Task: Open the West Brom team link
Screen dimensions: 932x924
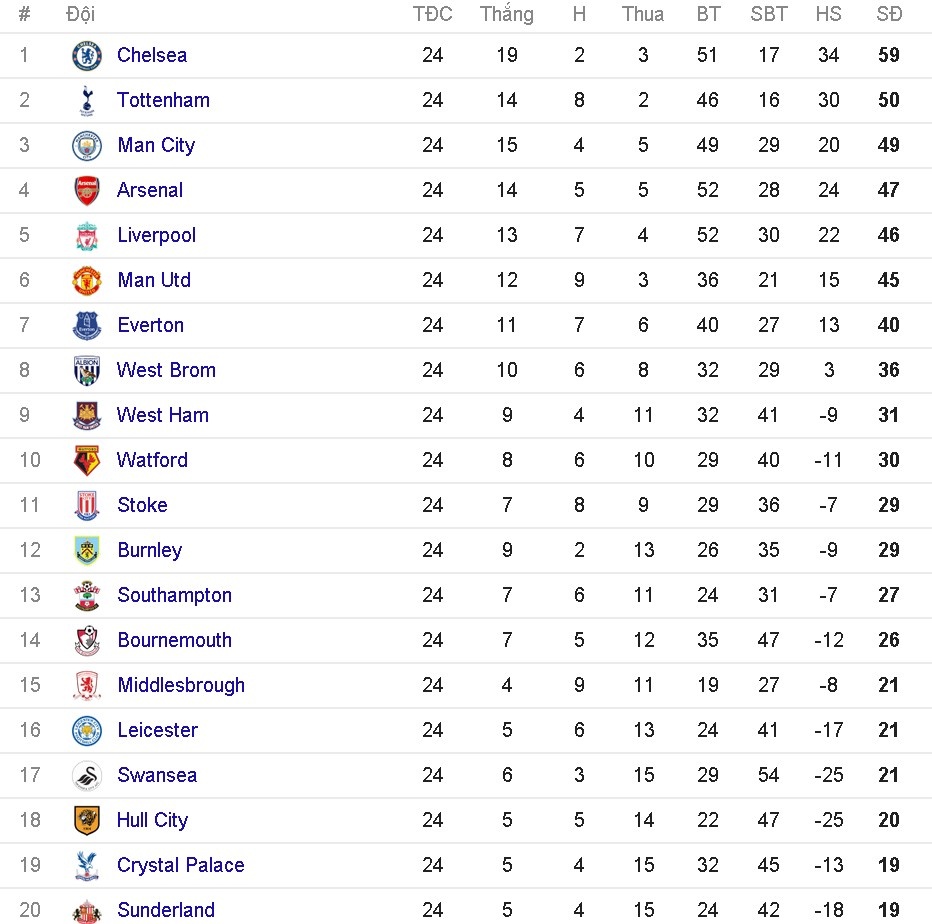Action: point(166,370)
